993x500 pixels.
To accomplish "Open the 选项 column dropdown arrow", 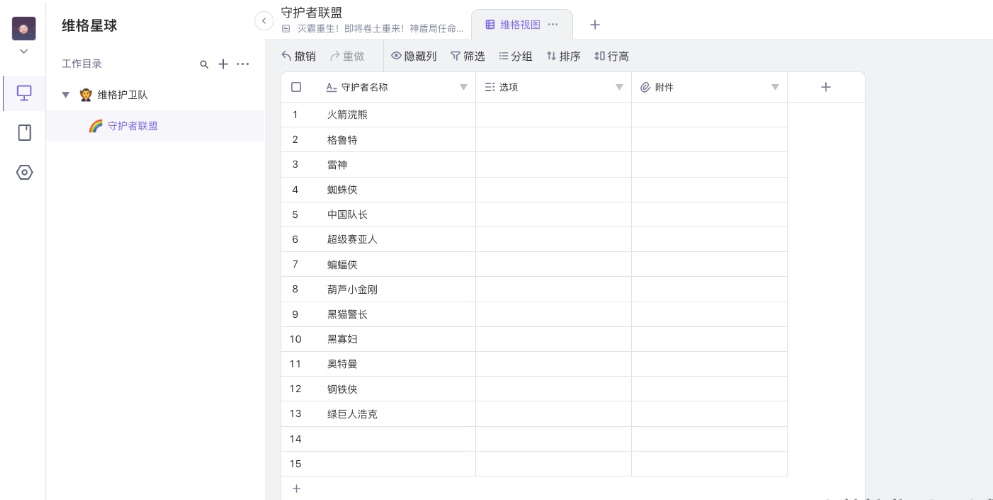I will 619,87.
